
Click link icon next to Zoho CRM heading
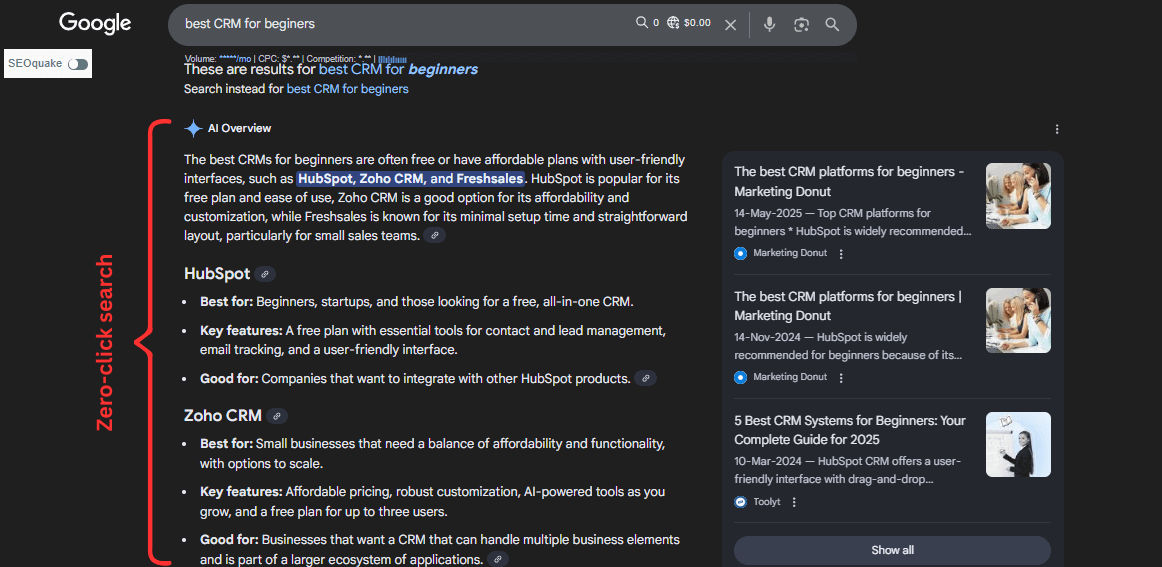(x=276, y=417)
